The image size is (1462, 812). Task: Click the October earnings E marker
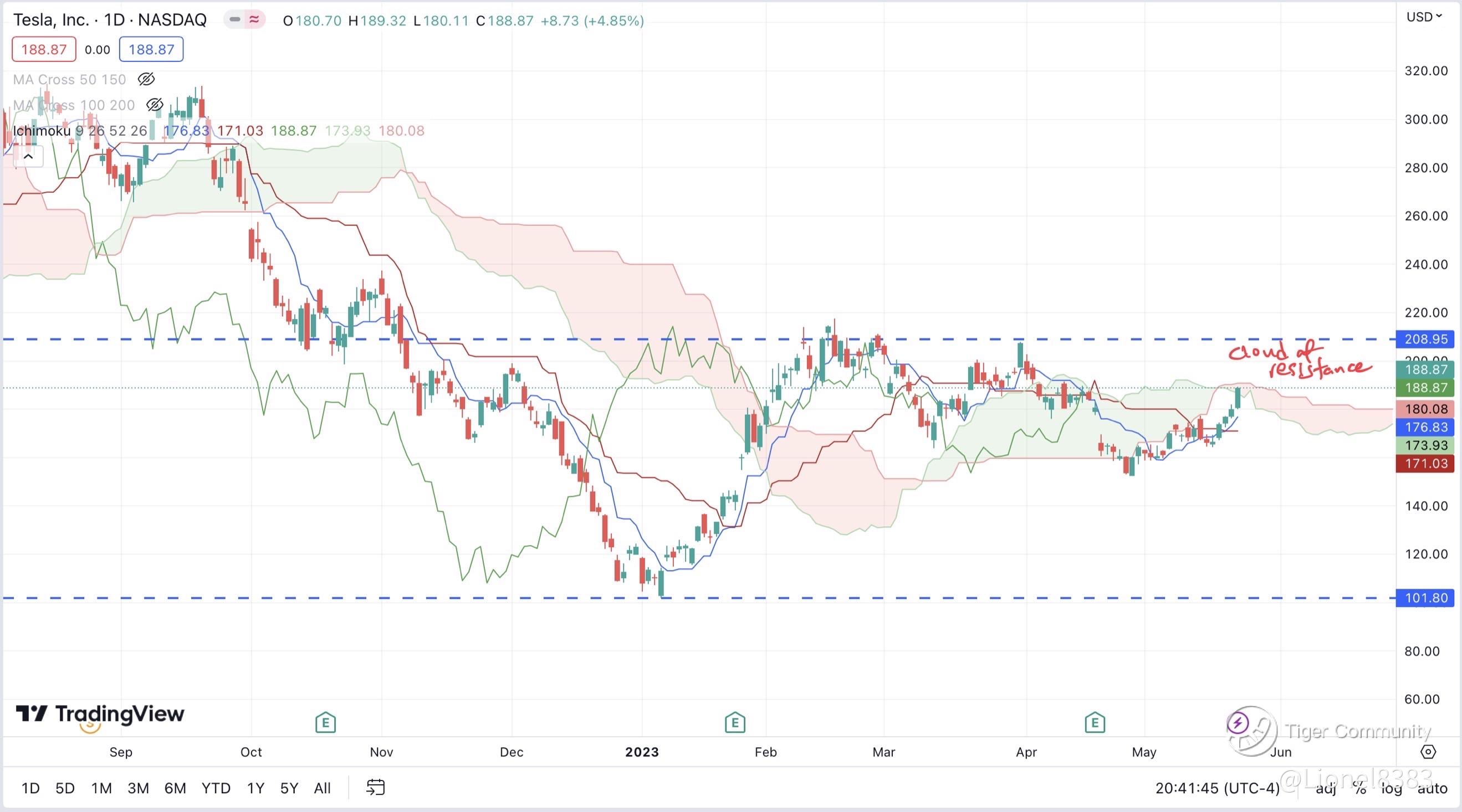coord(325,722)
